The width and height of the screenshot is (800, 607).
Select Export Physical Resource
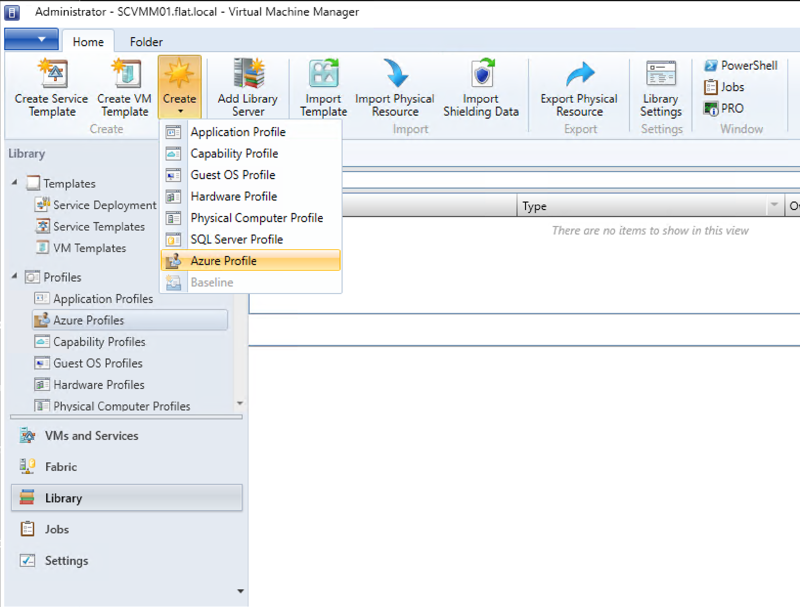click(x=578, y=88)
